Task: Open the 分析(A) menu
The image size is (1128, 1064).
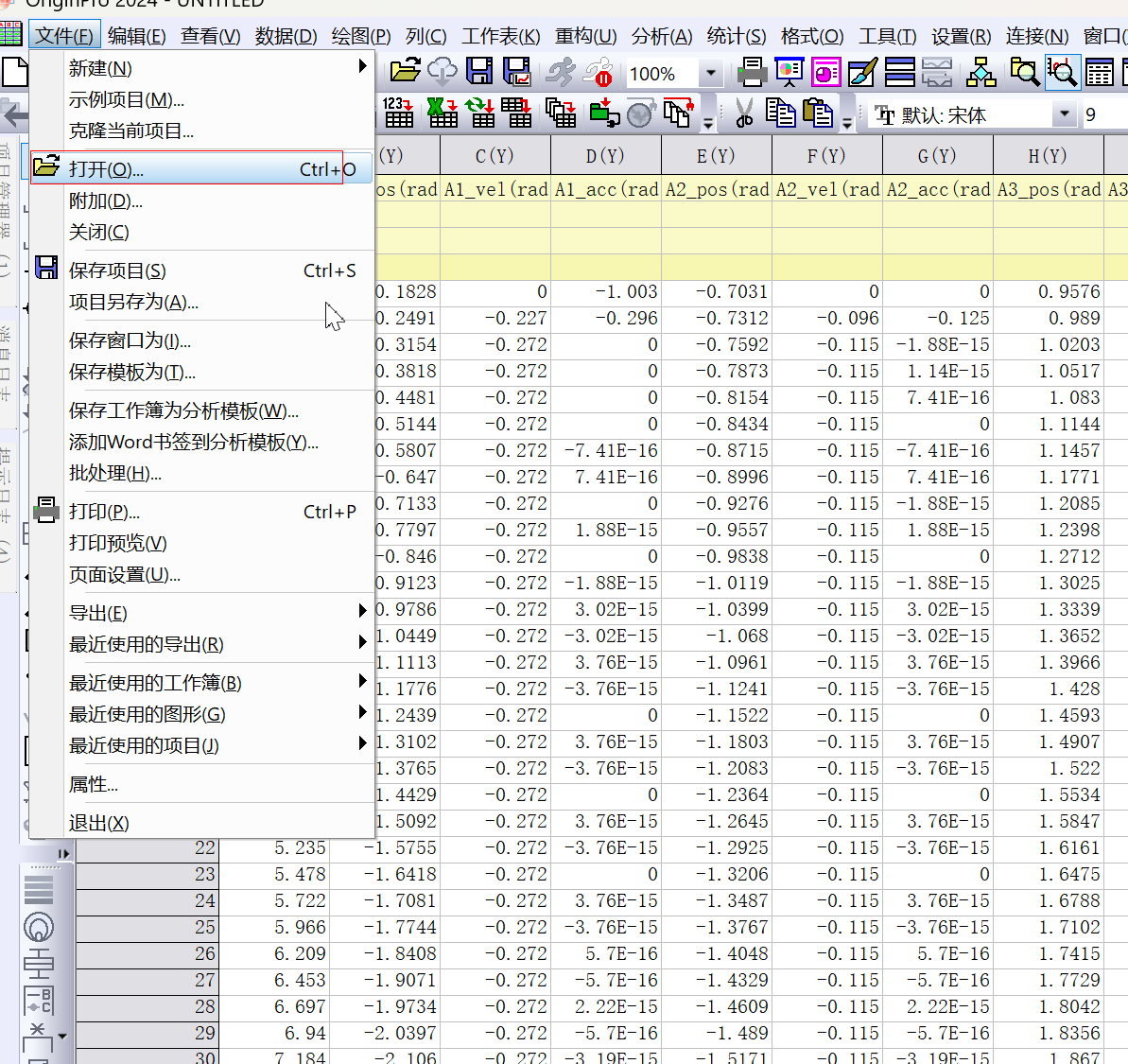Action: [661, 35]
